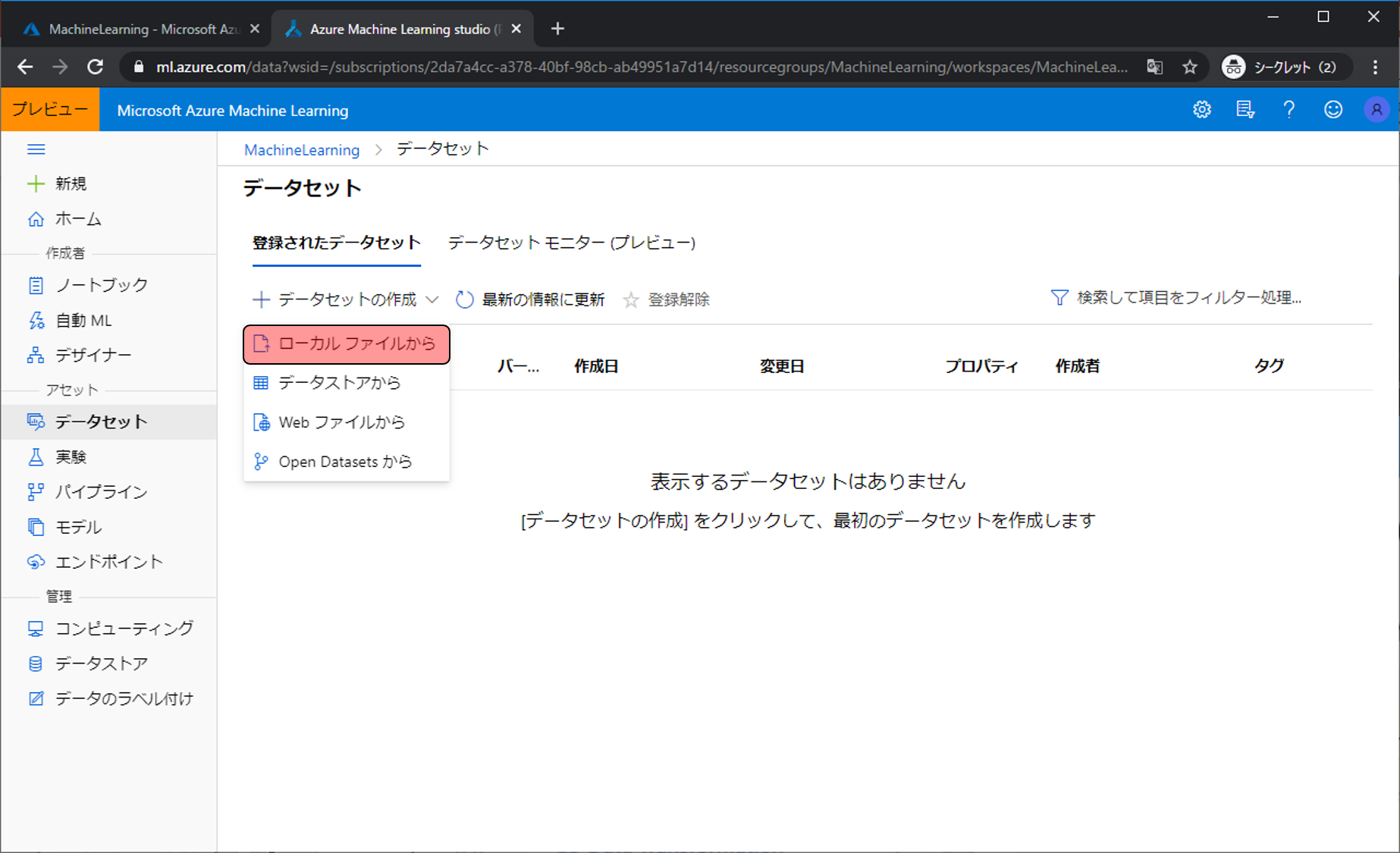
Task: Click 最新の情報に更新 refresh button
Action: coord(530,299)
